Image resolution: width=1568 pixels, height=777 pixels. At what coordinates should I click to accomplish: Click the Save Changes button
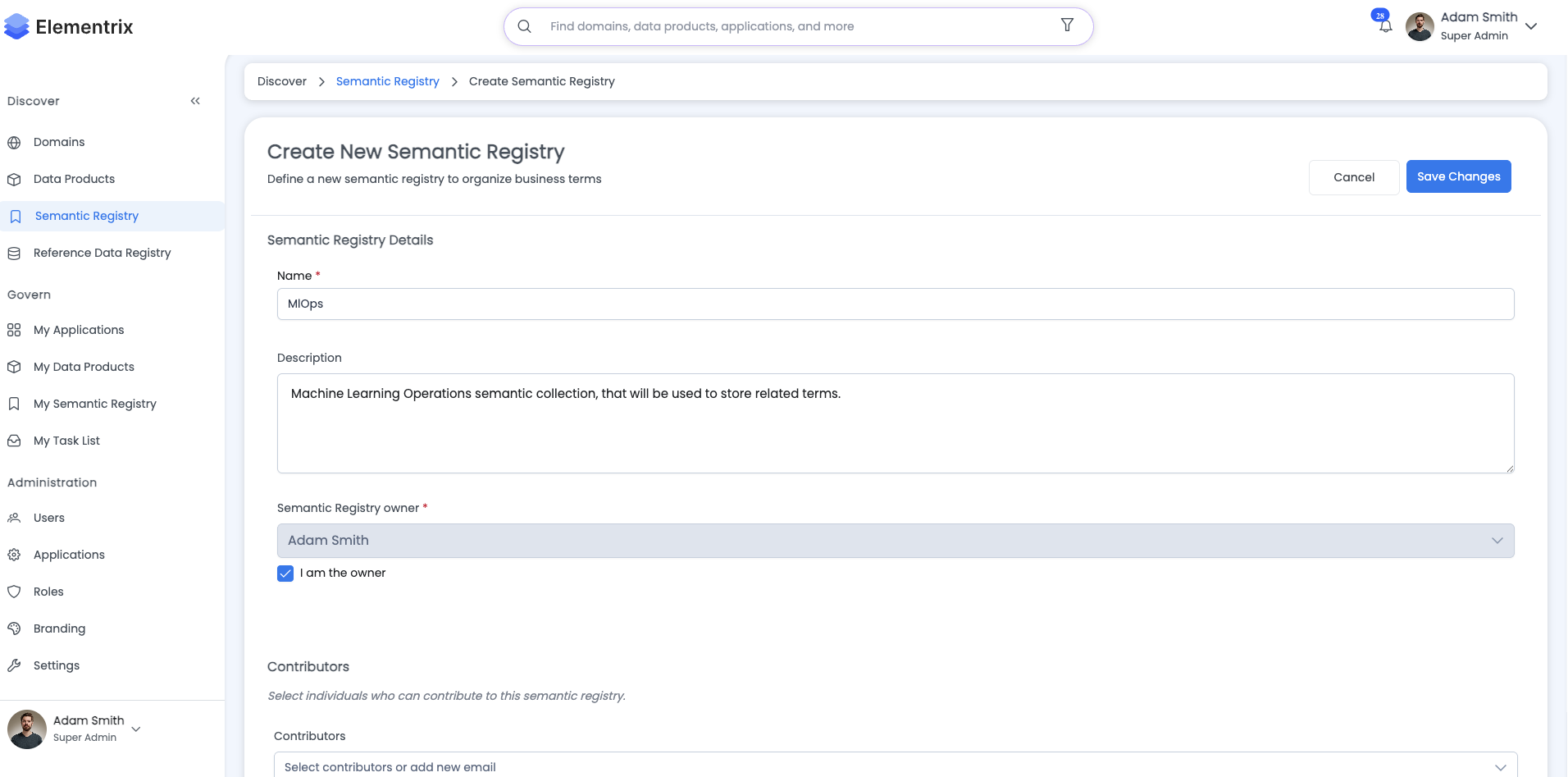click(x=1458, y=176)
